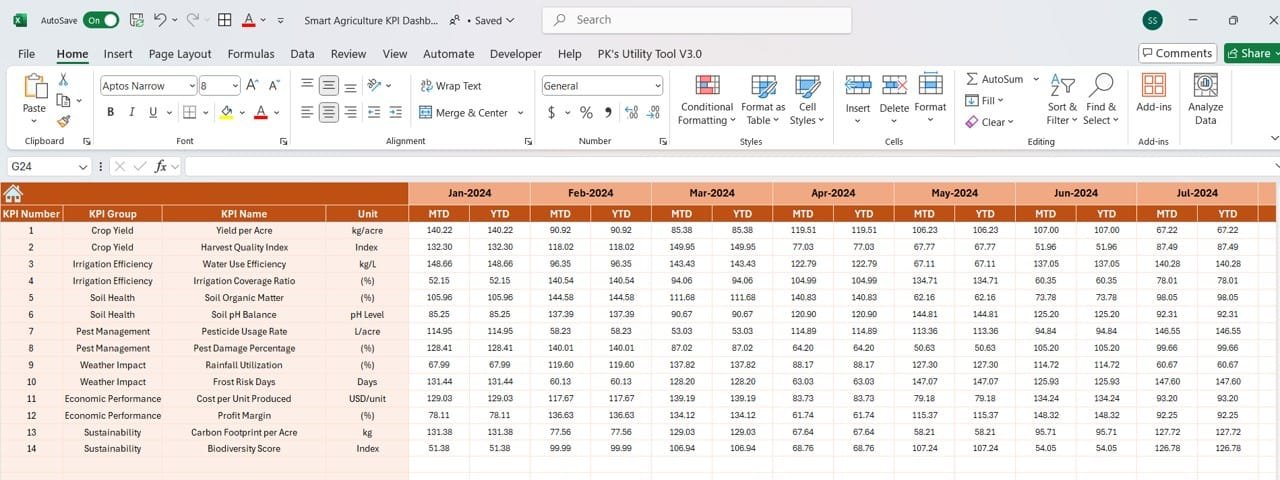Click into the formula bar

pos(730,166)
